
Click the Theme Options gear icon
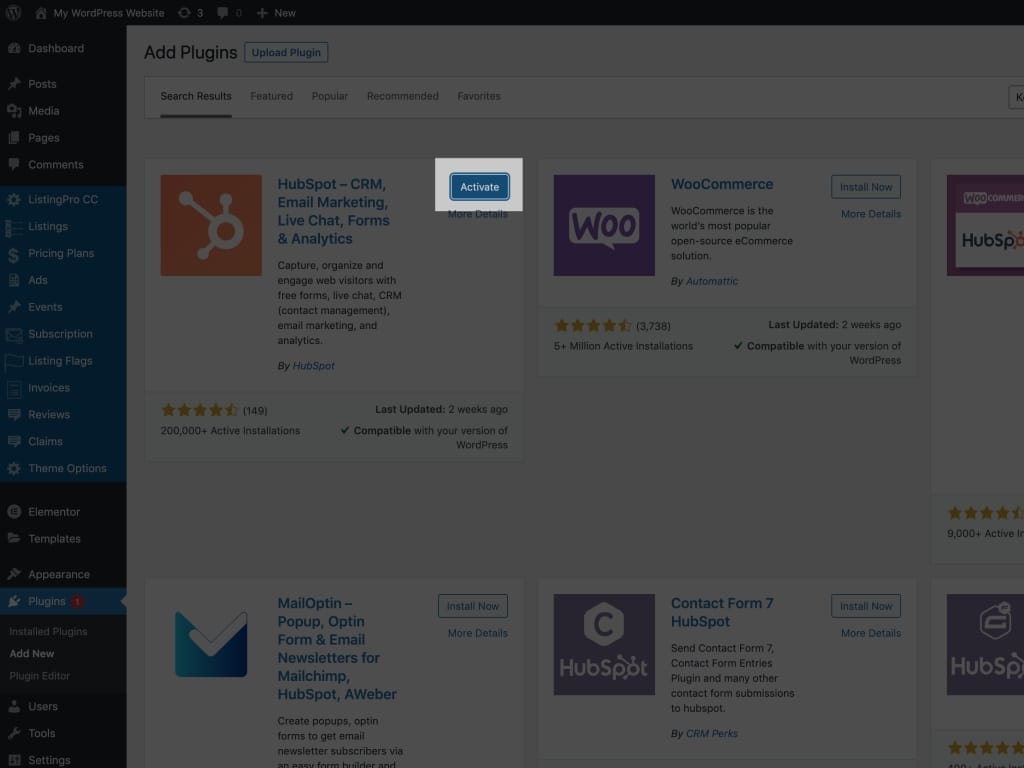(x=14, y=468)
